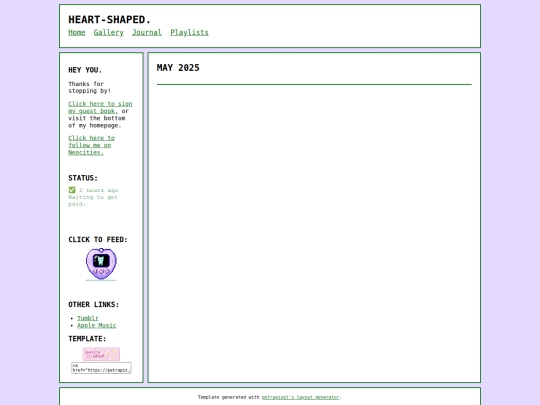Viewport: 540px width, 405px height.
Task: Feed the heart-shaped virtual pet
Action: [101, 264]
